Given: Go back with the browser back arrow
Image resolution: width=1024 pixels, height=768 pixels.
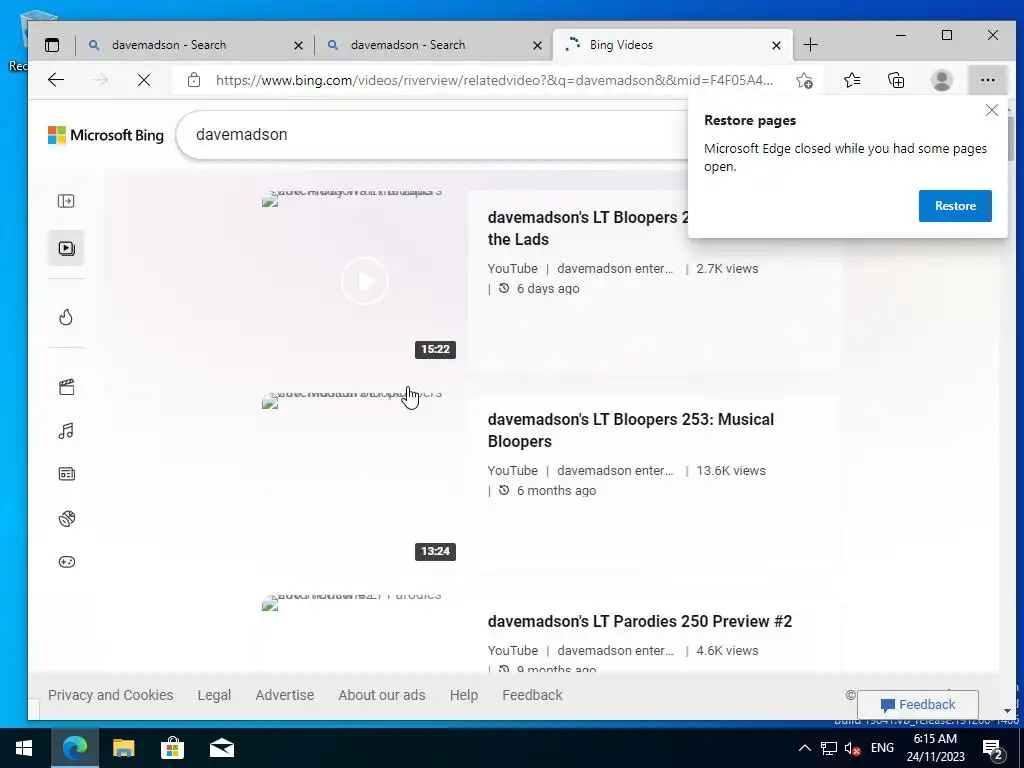Looking at the screenshot, I should click(56, 80).
